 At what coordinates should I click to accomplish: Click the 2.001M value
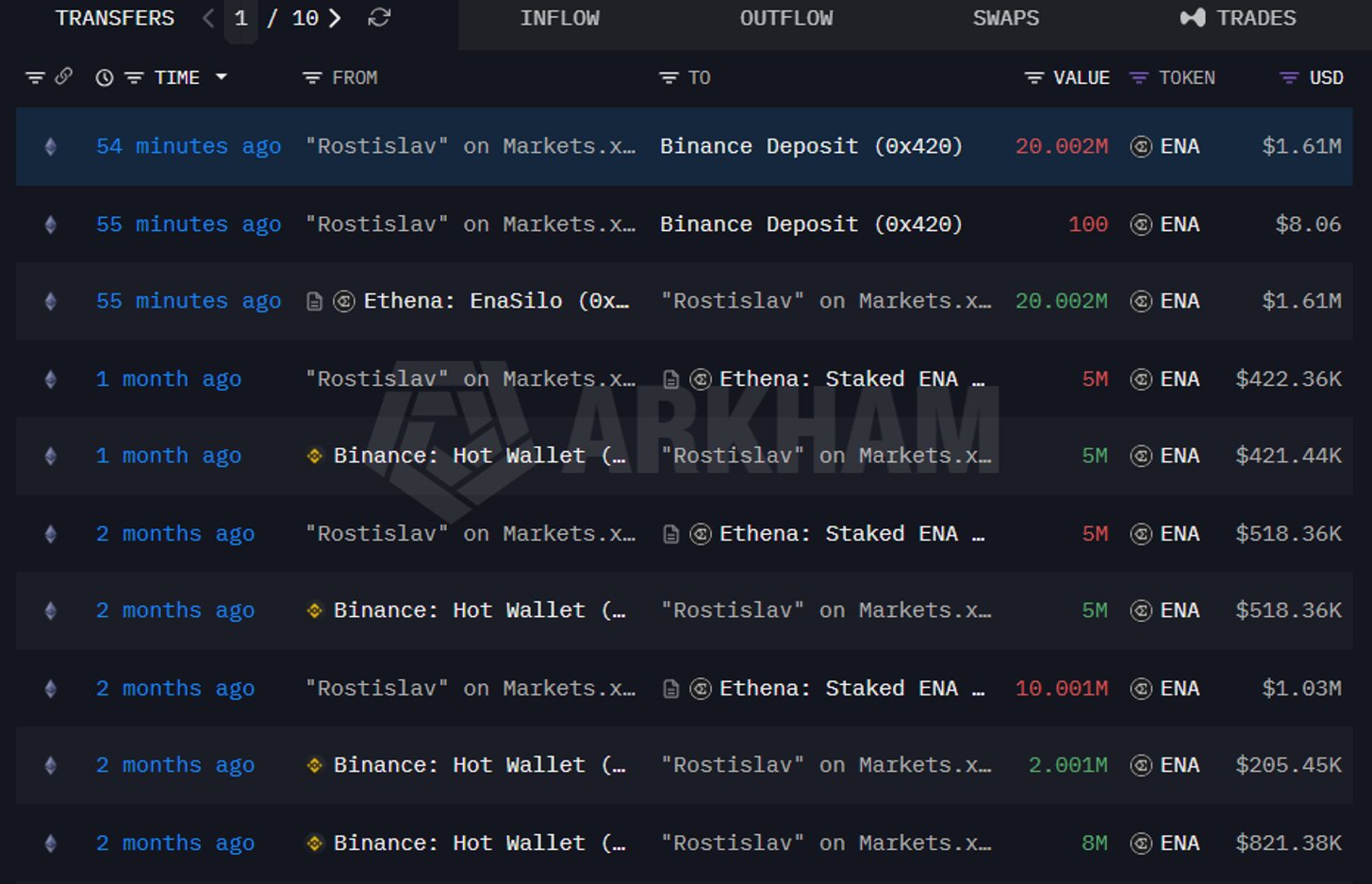[1068, 765]
